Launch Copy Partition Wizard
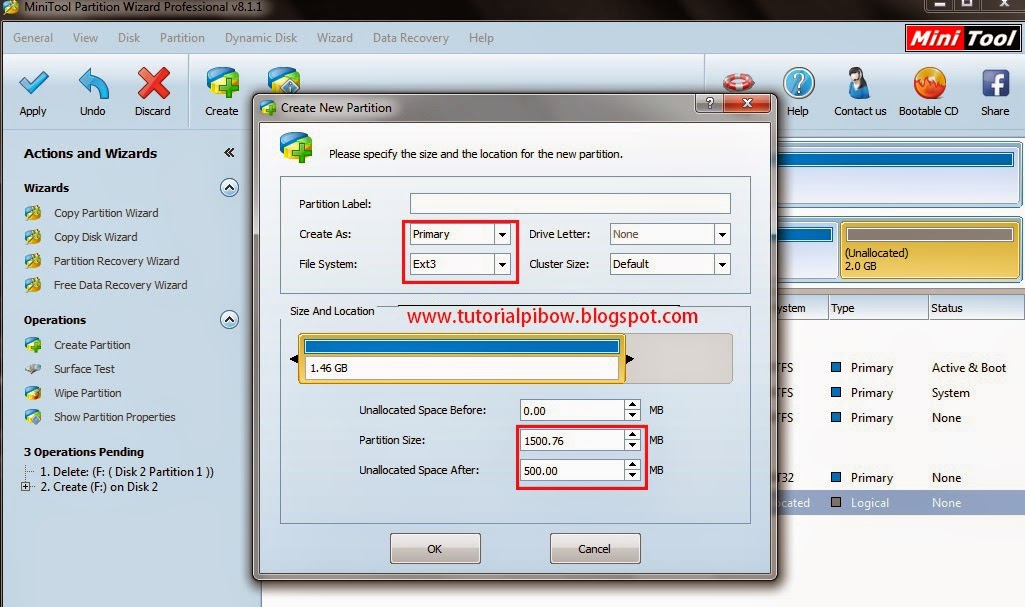This screenshot has height=607, width=1025. [106, 213]
